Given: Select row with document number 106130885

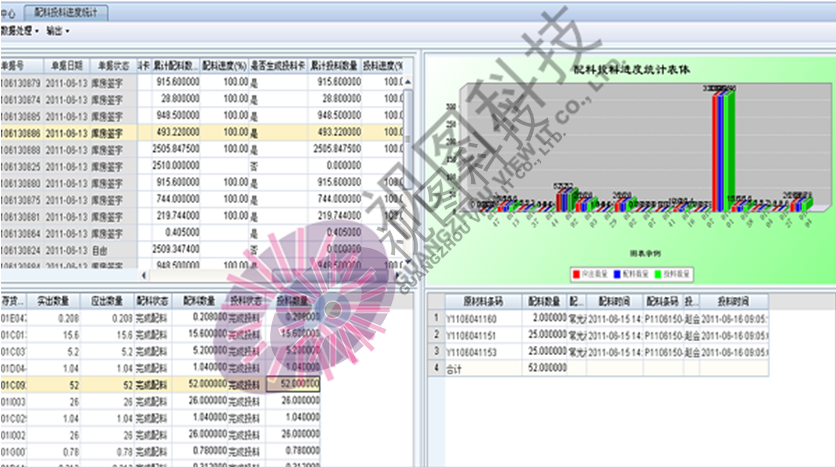Looking at the screenshot, I should coord(203,116).
